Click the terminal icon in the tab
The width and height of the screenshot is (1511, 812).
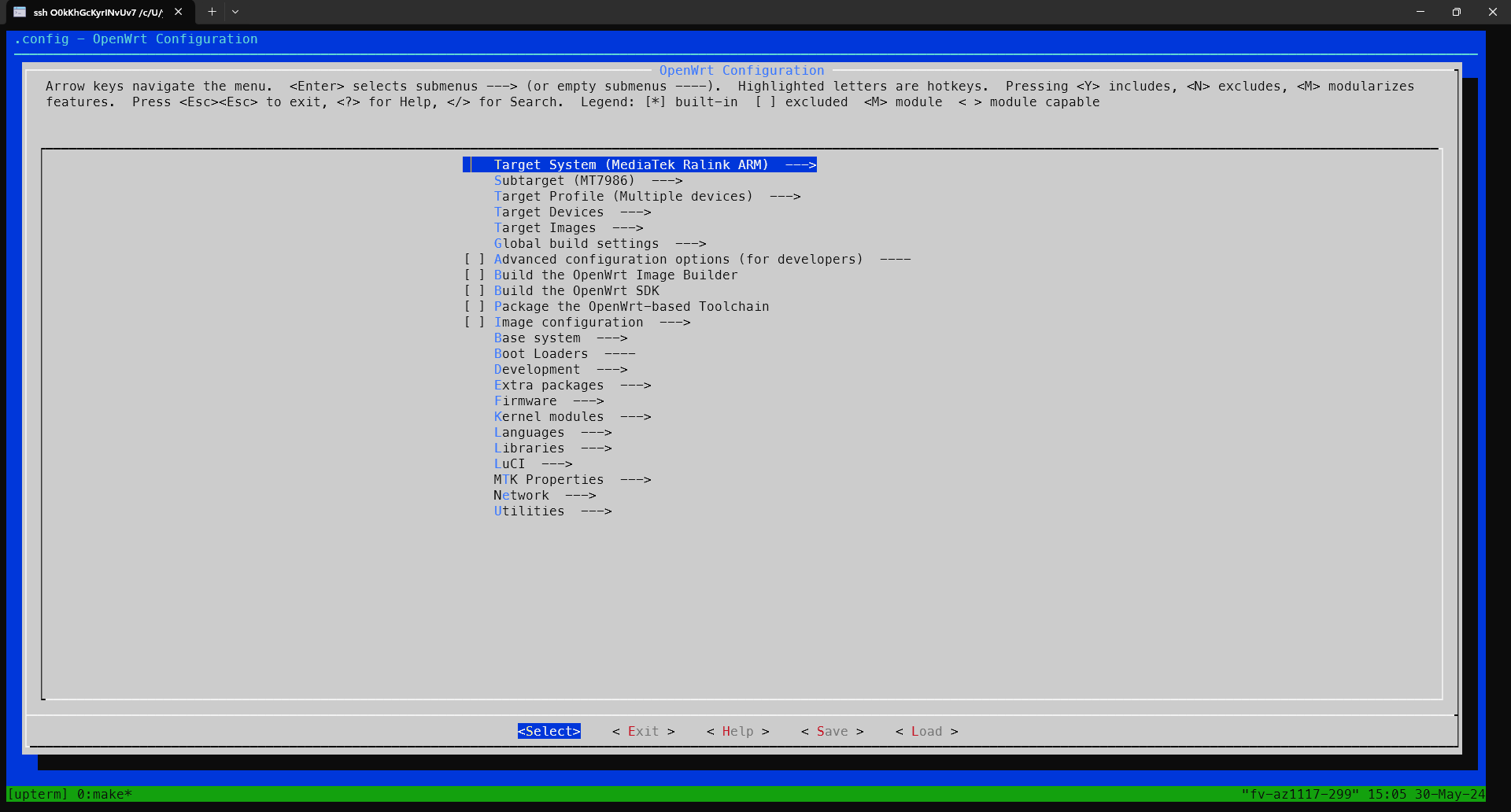[20, 12]
